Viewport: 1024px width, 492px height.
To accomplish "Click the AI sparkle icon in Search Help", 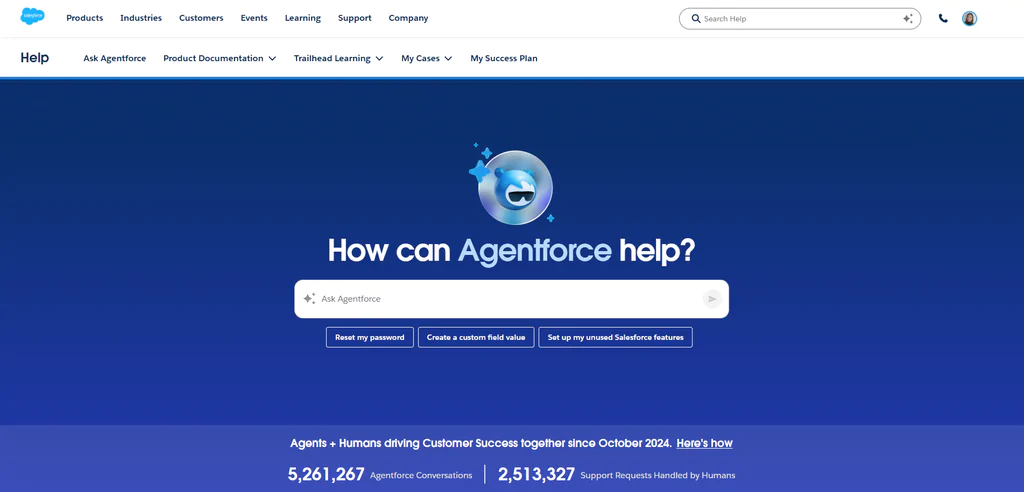I will point(907,19).
